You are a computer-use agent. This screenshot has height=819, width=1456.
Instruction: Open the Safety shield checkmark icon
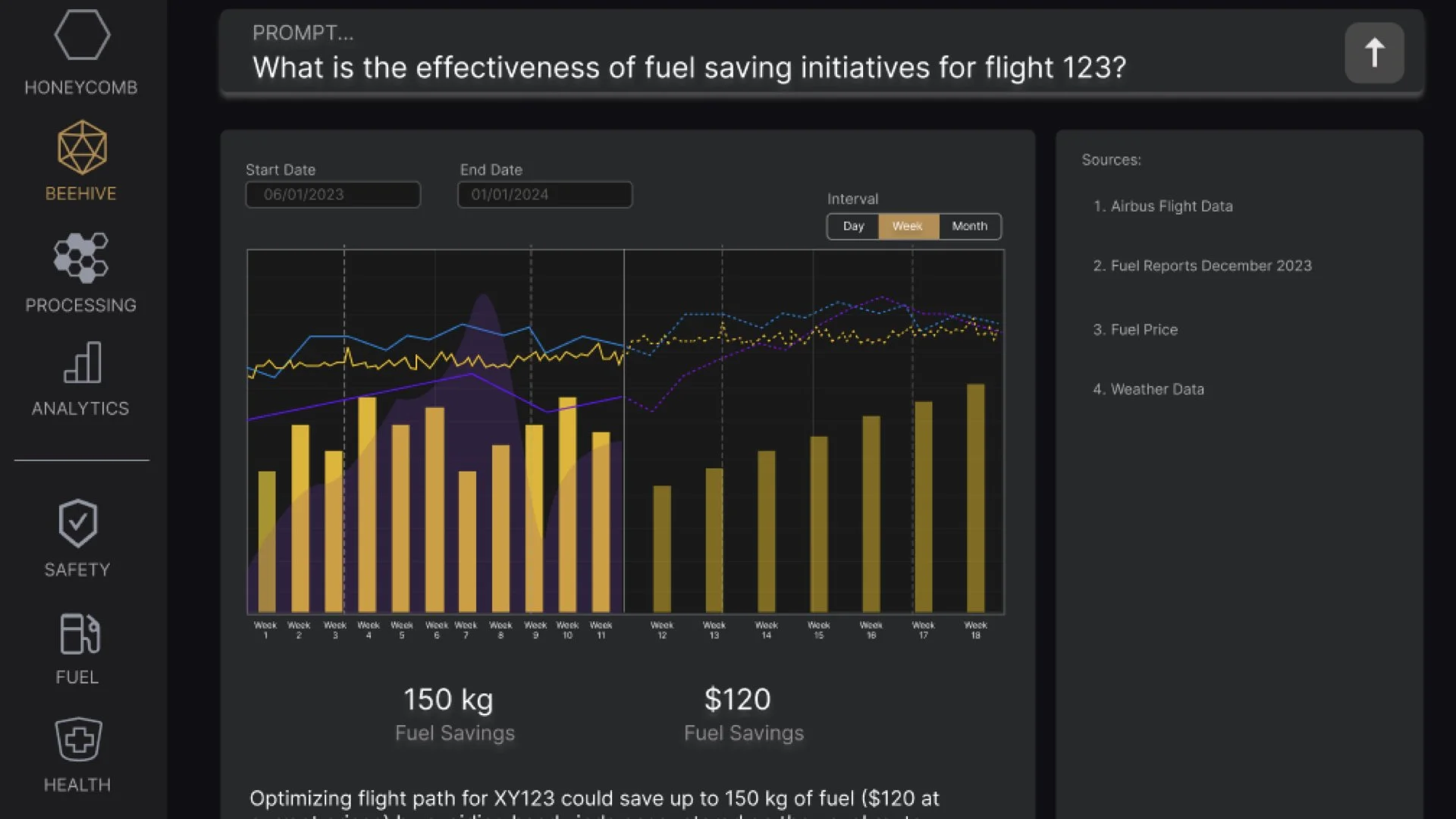click(x=78, y=523)
